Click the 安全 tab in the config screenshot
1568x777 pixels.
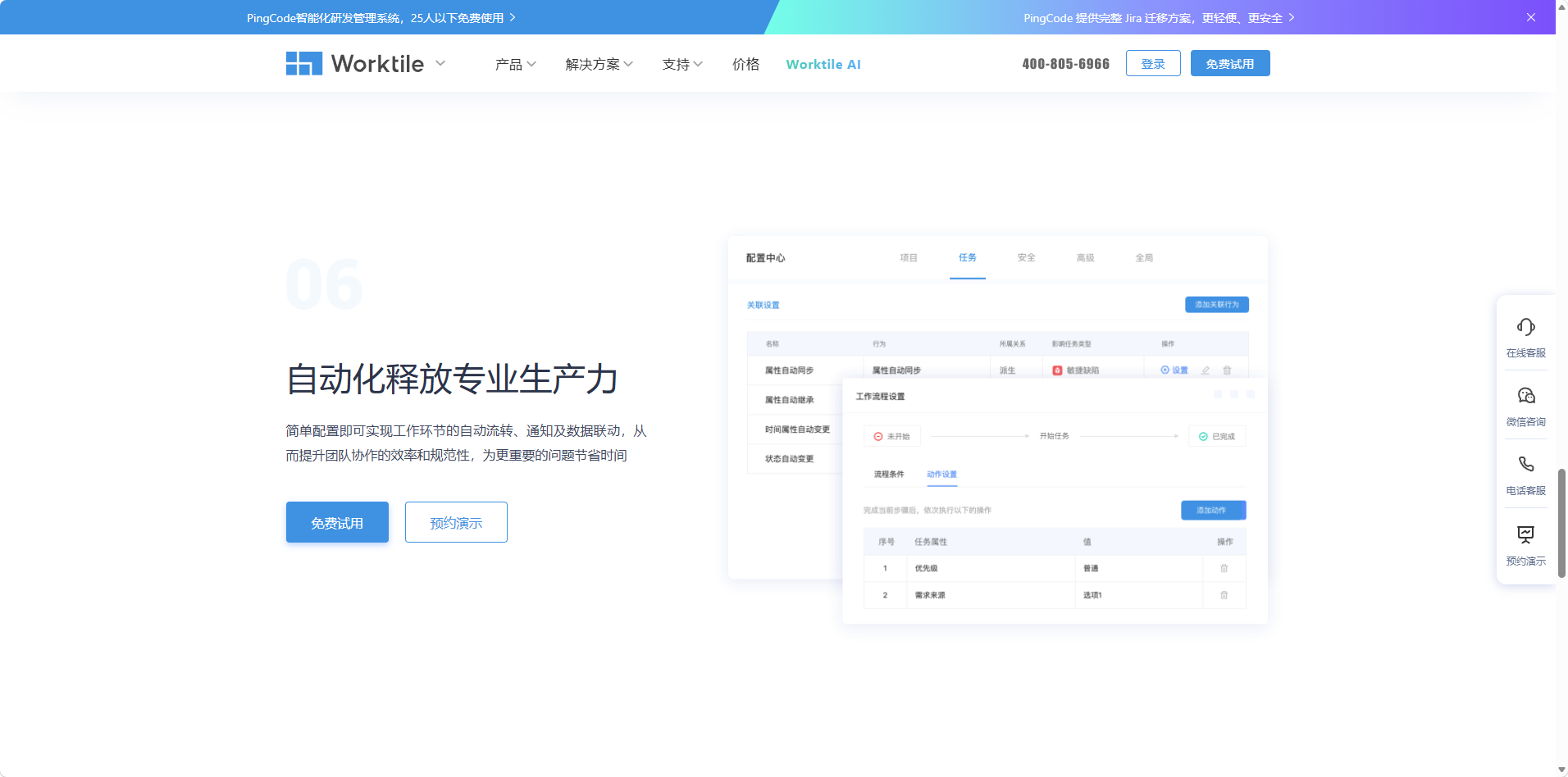point(1027,258)
